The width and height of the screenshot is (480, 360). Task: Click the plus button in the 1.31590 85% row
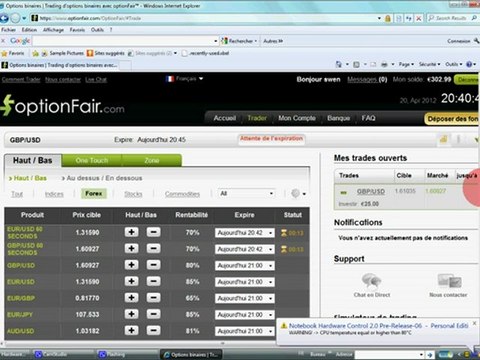[x=131, y=281]
